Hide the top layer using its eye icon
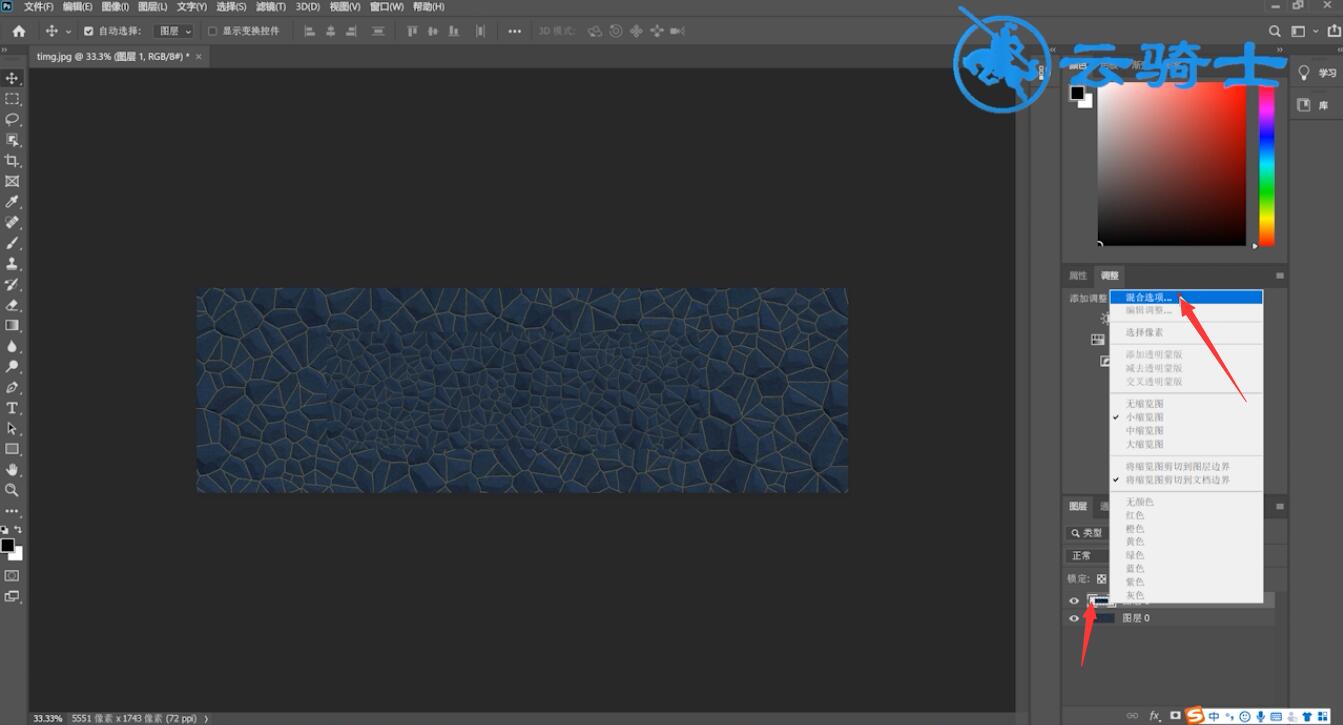1343x725 pixels. 1074,601
